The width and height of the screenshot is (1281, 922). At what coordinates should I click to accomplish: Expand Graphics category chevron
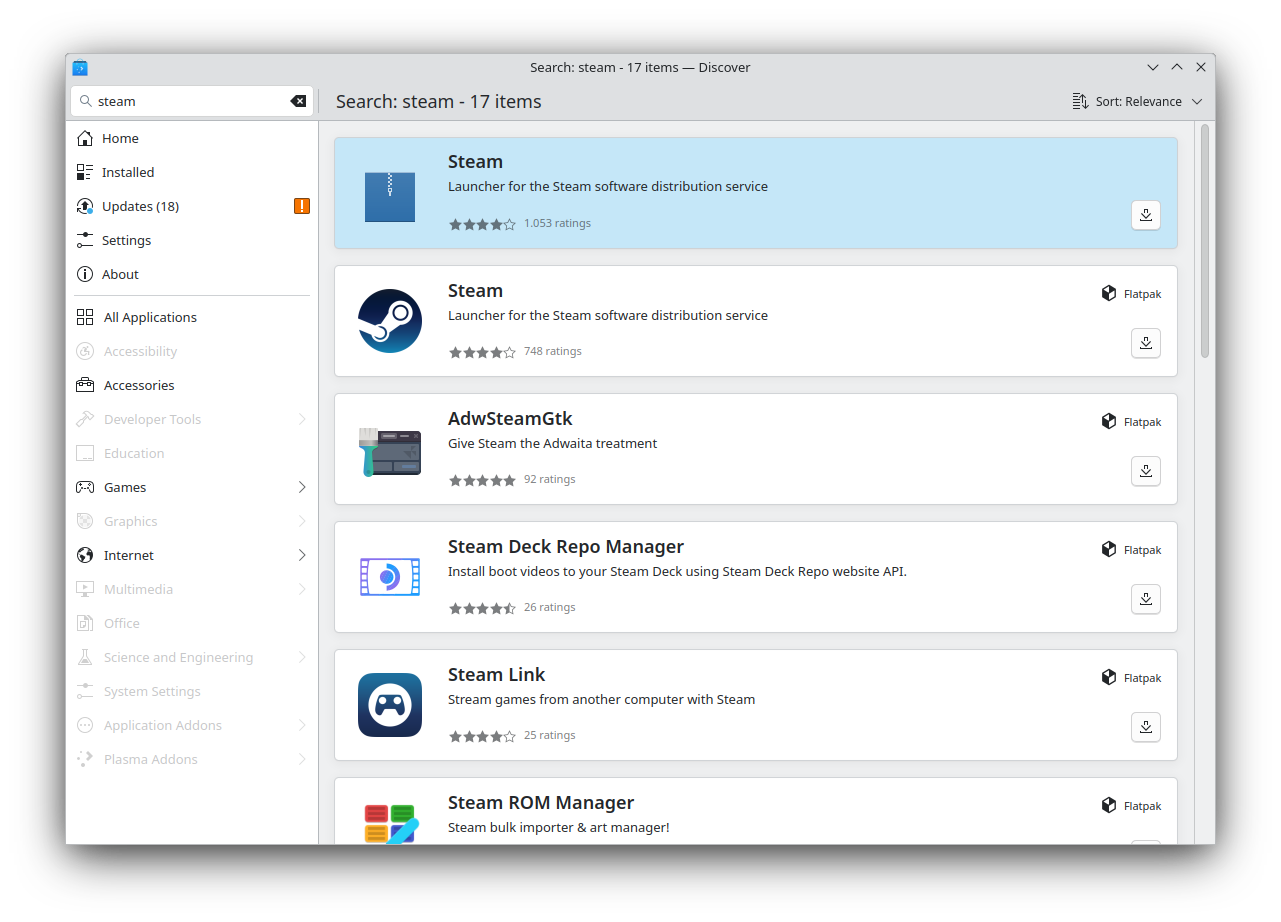pyautogui.click(x=302, y=521)
